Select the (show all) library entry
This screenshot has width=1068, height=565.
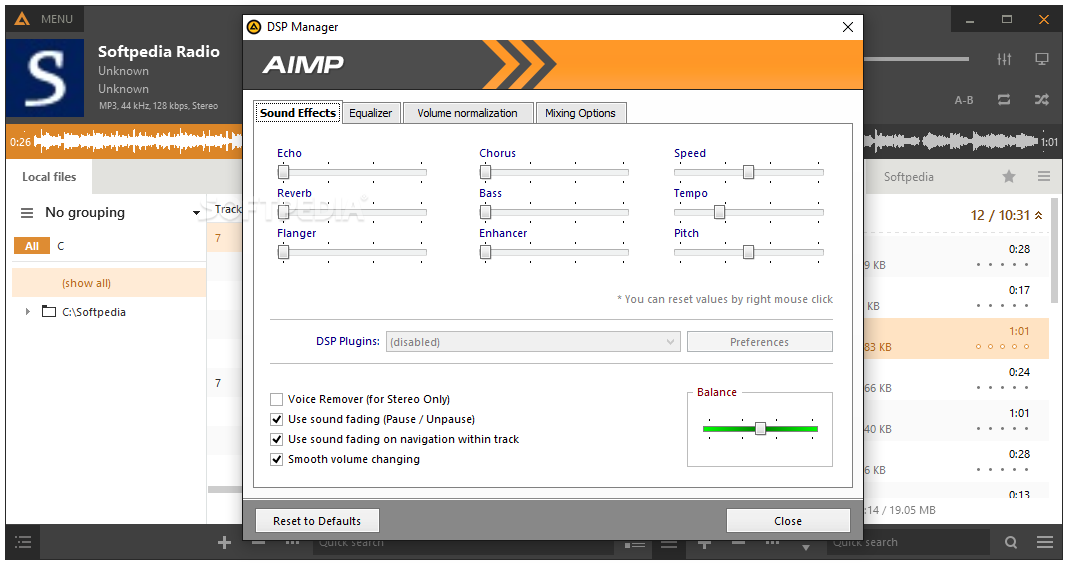(109, 283)
